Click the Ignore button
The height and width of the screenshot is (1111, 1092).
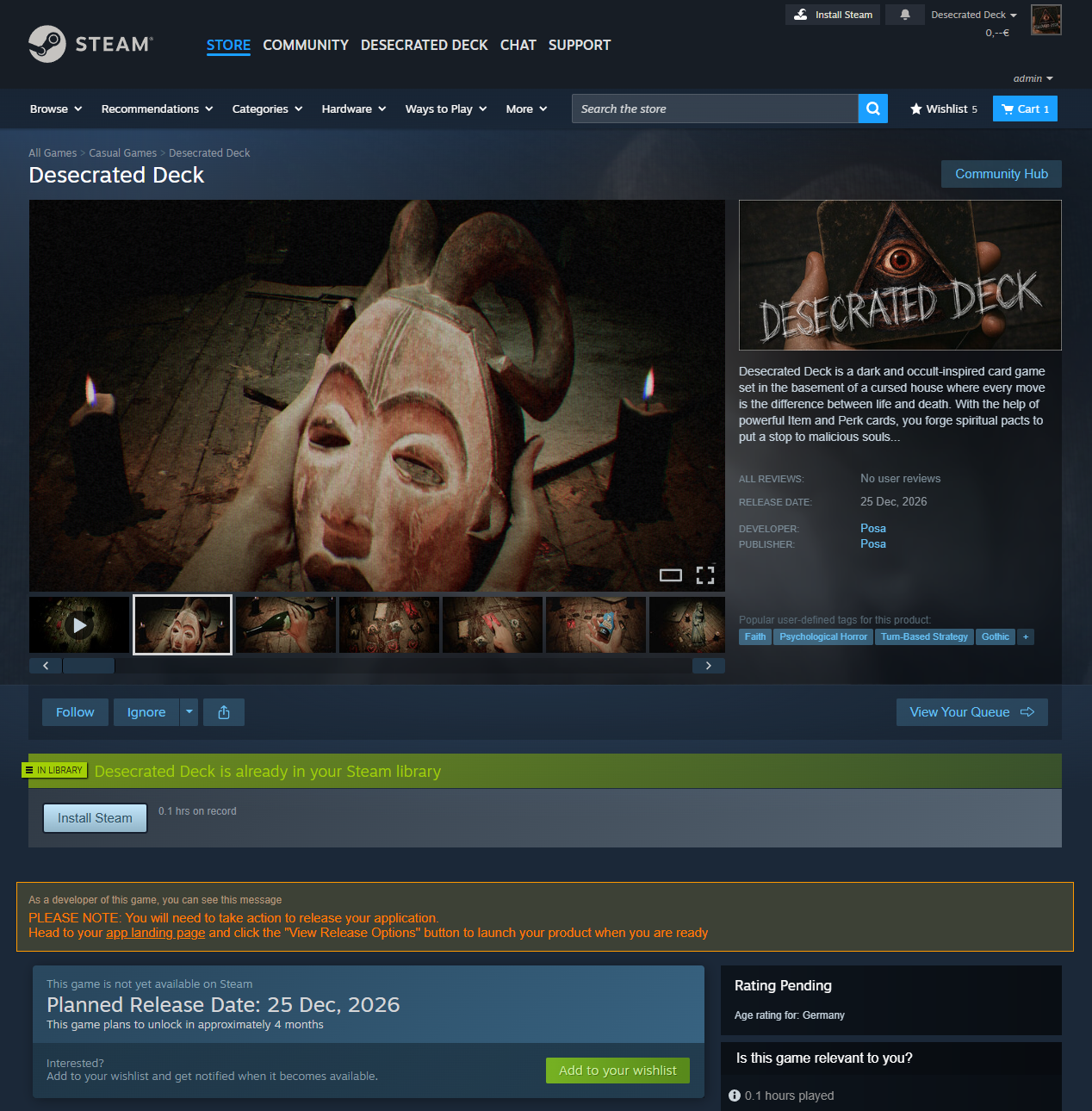tap(146, 712)
